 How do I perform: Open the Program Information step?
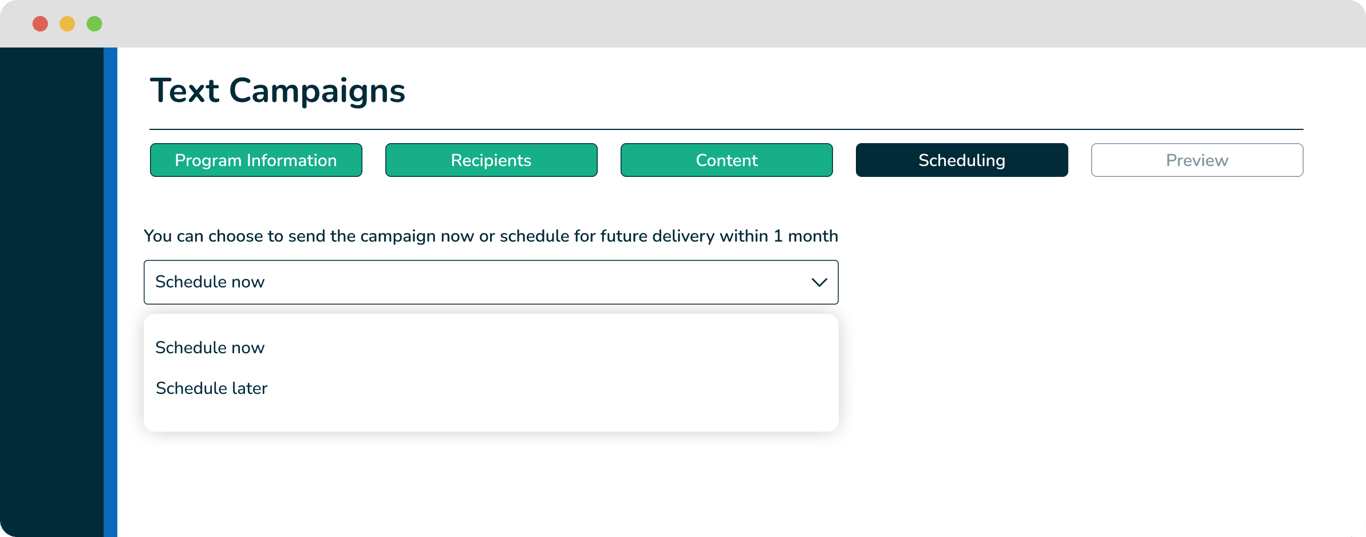[256, 160]
